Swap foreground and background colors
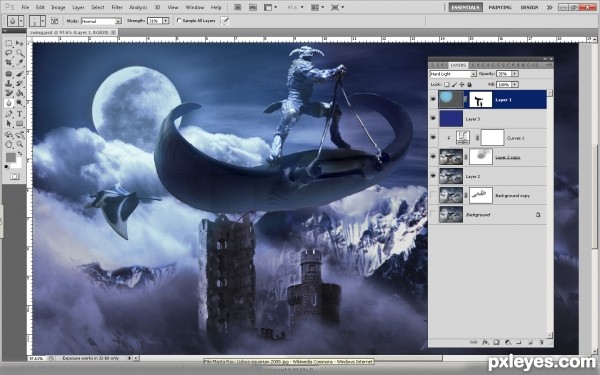The height and width of the screenshot is (375, 600). point(20,154)
